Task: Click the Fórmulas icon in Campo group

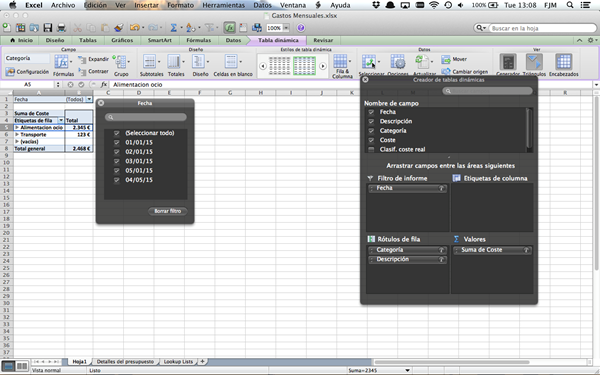Action: point(61,62)
